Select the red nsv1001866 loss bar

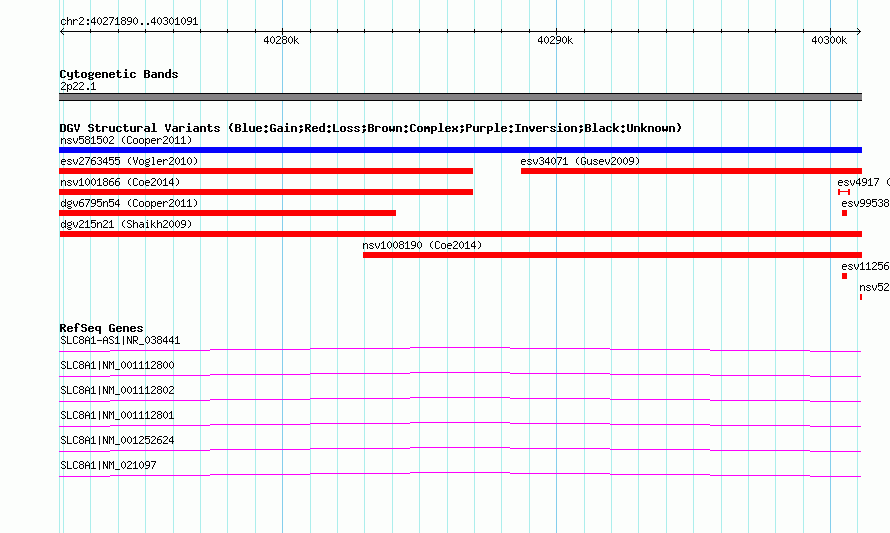pos(266,192)
